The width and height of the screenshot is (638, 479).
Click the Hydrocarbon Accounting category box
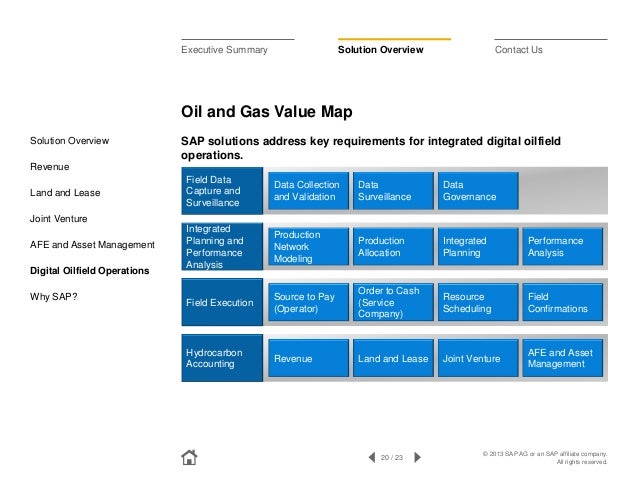(x=222, y=358)
